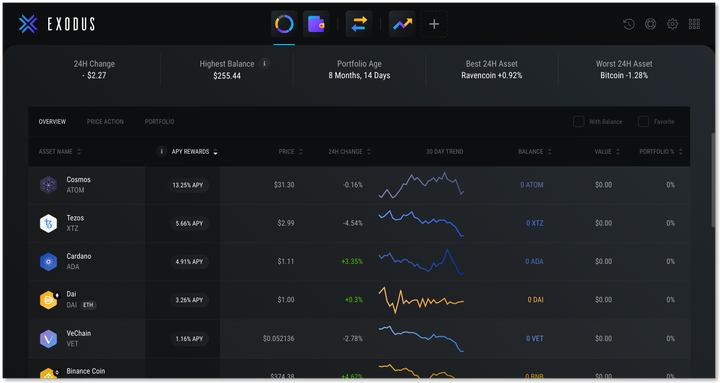
Task: Open the 0 XTZ balance link
Action: pos(534,223)
